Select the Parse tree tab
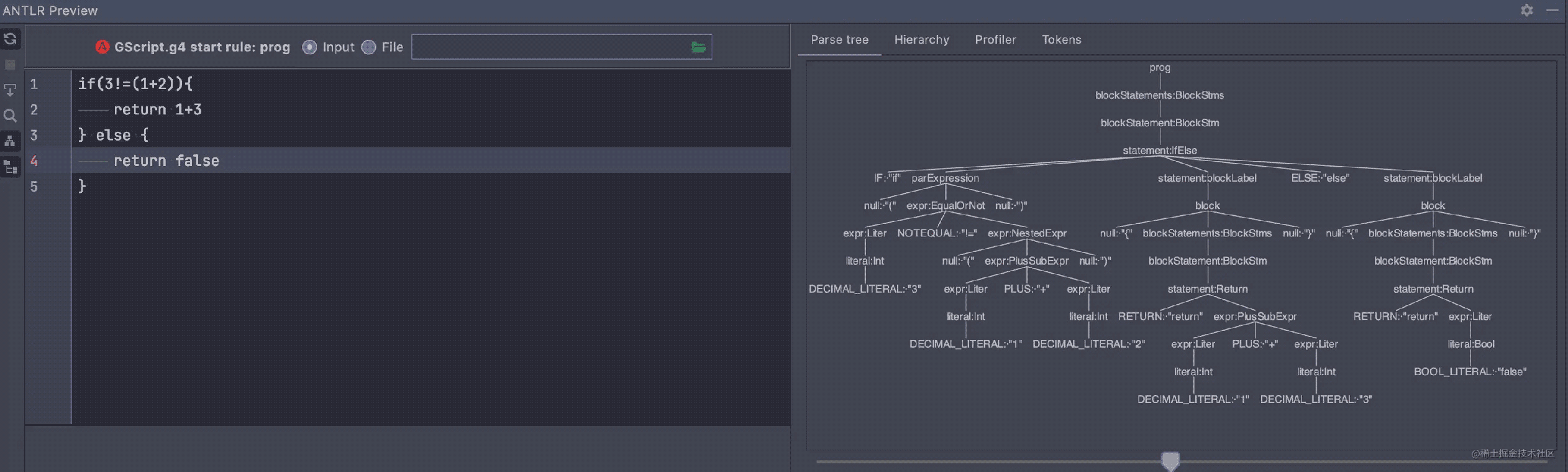Viewport: 1568px width, 472px height. click(839, 40)
